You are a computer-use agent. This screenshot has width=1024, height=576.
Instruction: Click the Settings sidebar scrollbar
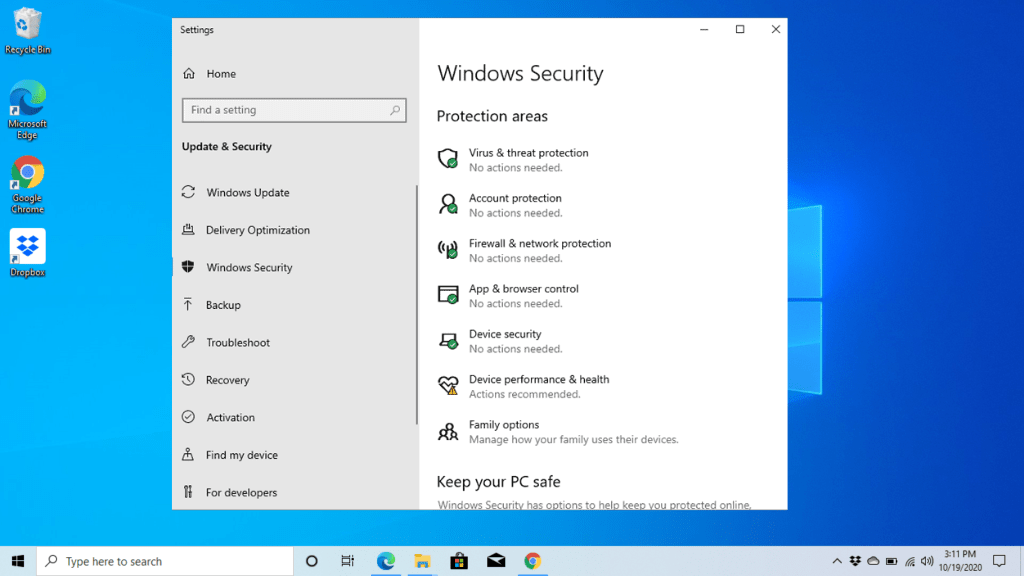tap(416, 305)
